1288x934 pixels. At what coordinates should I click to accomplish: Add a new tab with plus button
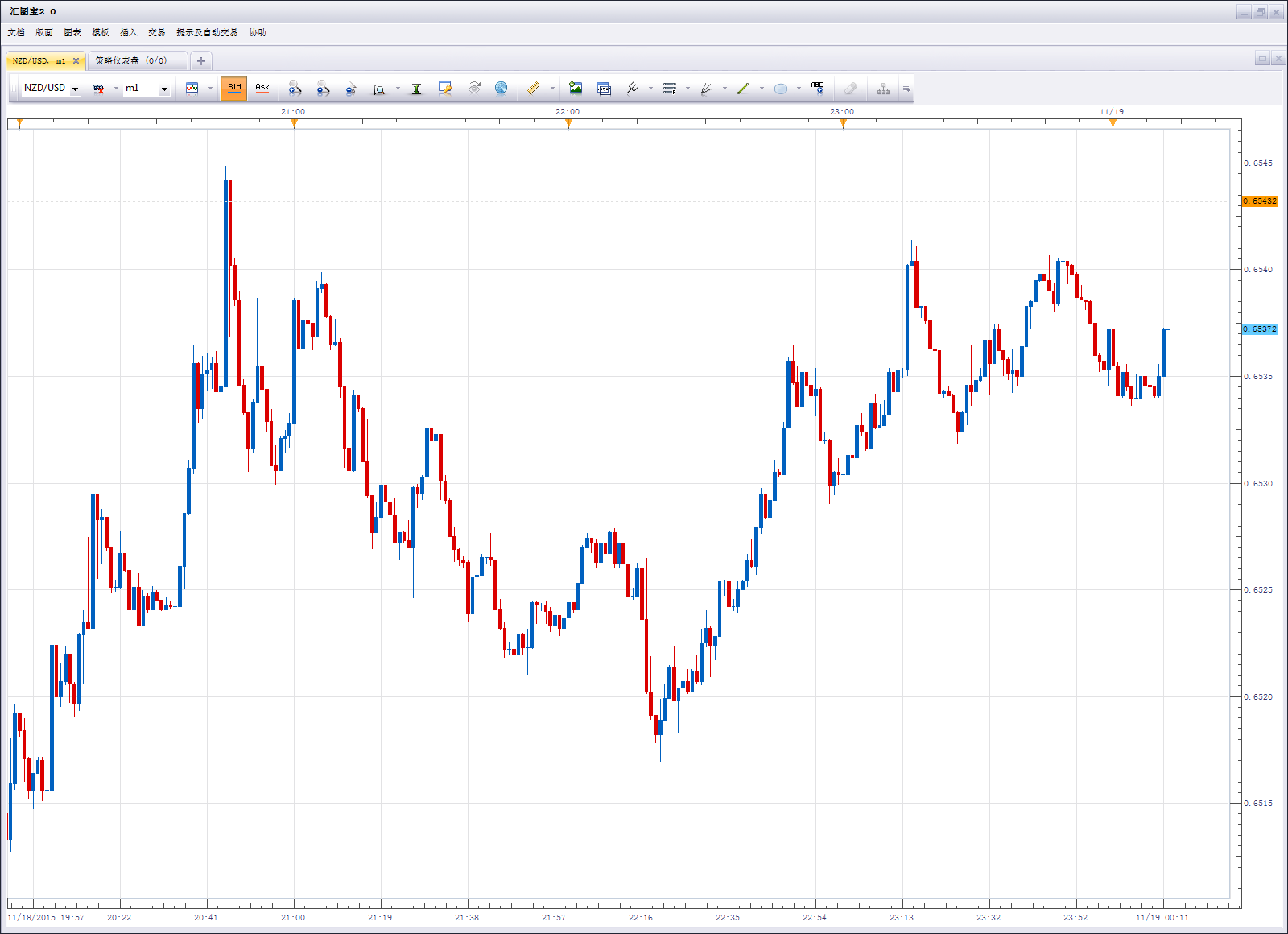pos(201,61)
